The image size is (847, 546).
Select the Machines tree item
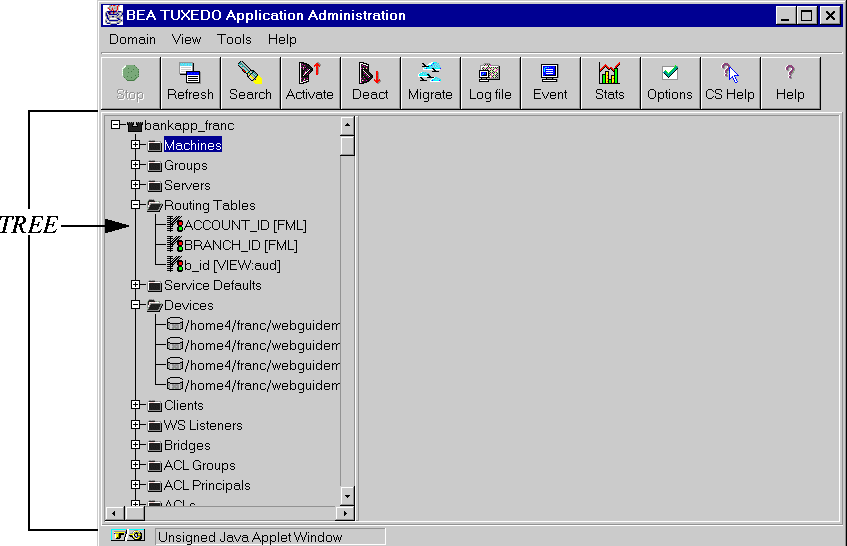[x=193, y=145]
